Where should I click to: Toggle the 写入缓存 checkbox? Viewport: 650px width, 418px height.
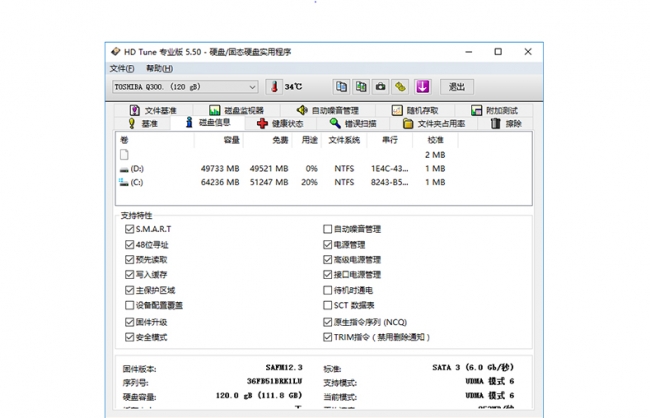pyautogui.click(x=129, y=275)
